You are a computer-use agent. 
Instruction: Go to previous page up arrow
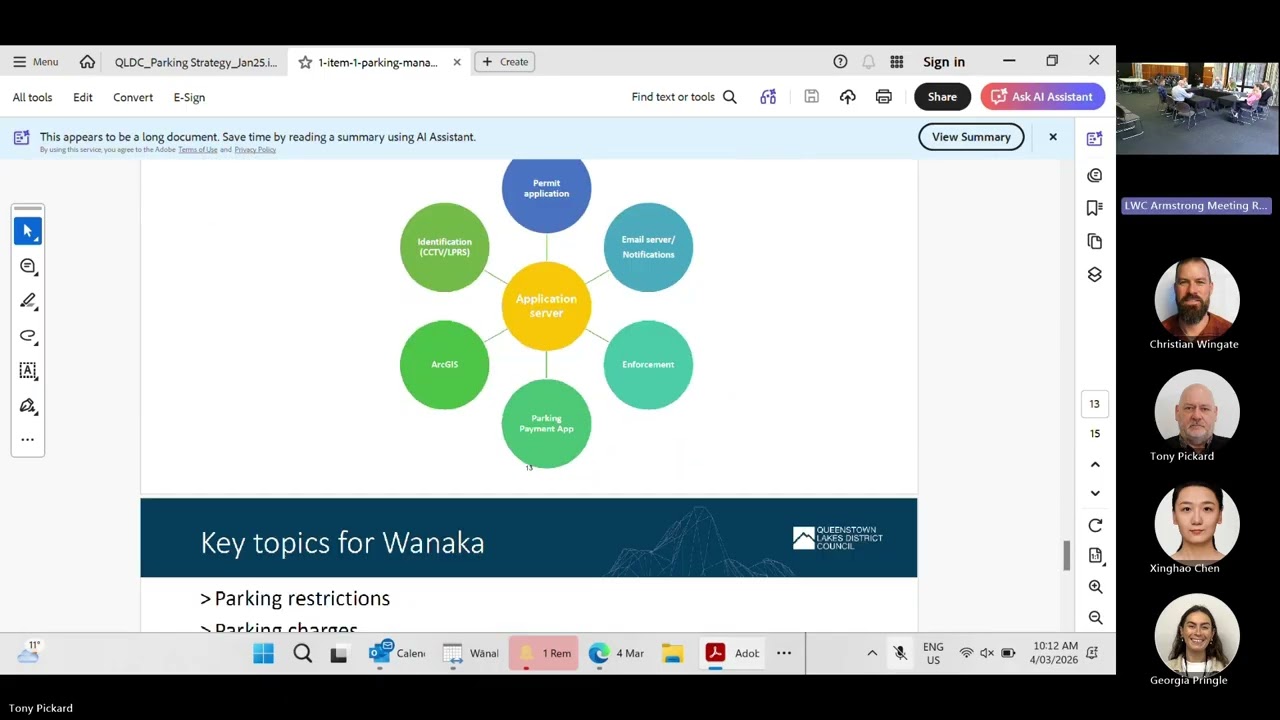pyautogui.click(x=1095, y=465)
